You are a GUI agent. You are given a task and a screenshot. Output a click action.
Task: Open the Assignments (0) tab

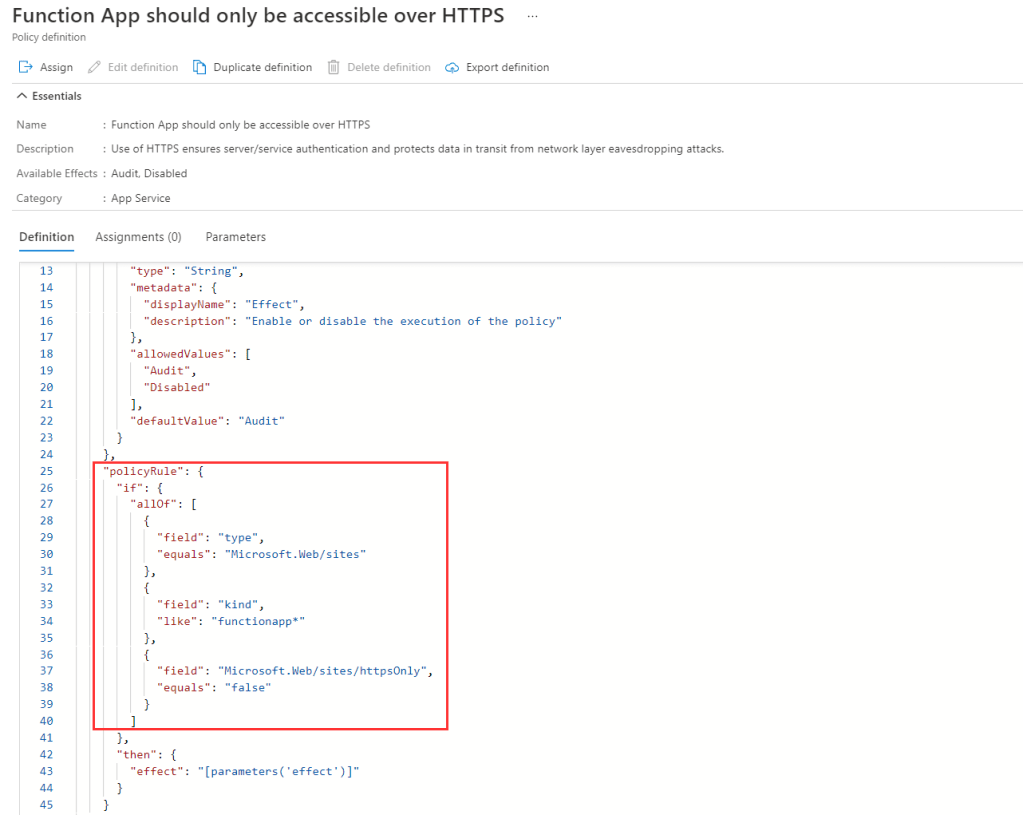tap(138, 237)
